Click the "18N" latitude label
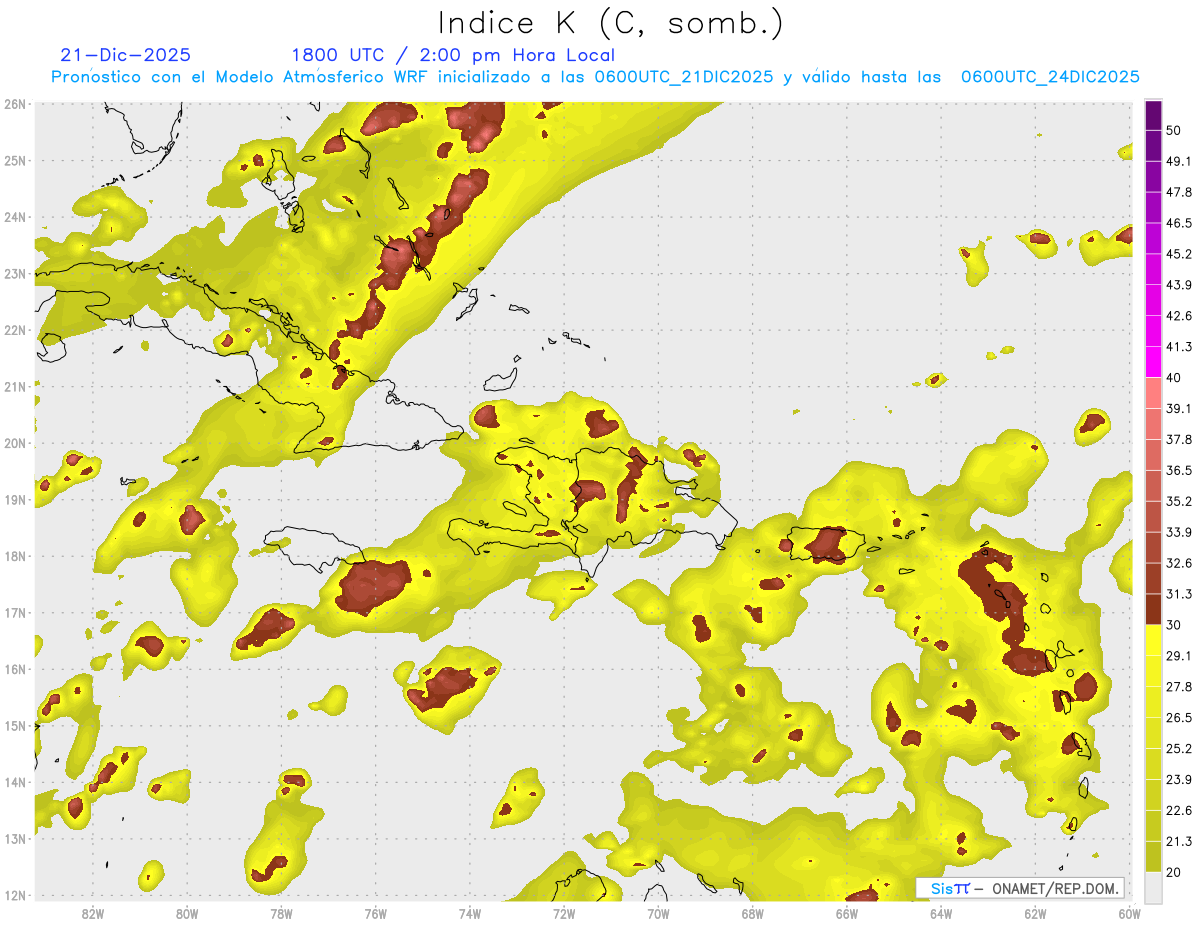Image resolution: width=1200 pixels, height=927 pixels. click(15, 556)
